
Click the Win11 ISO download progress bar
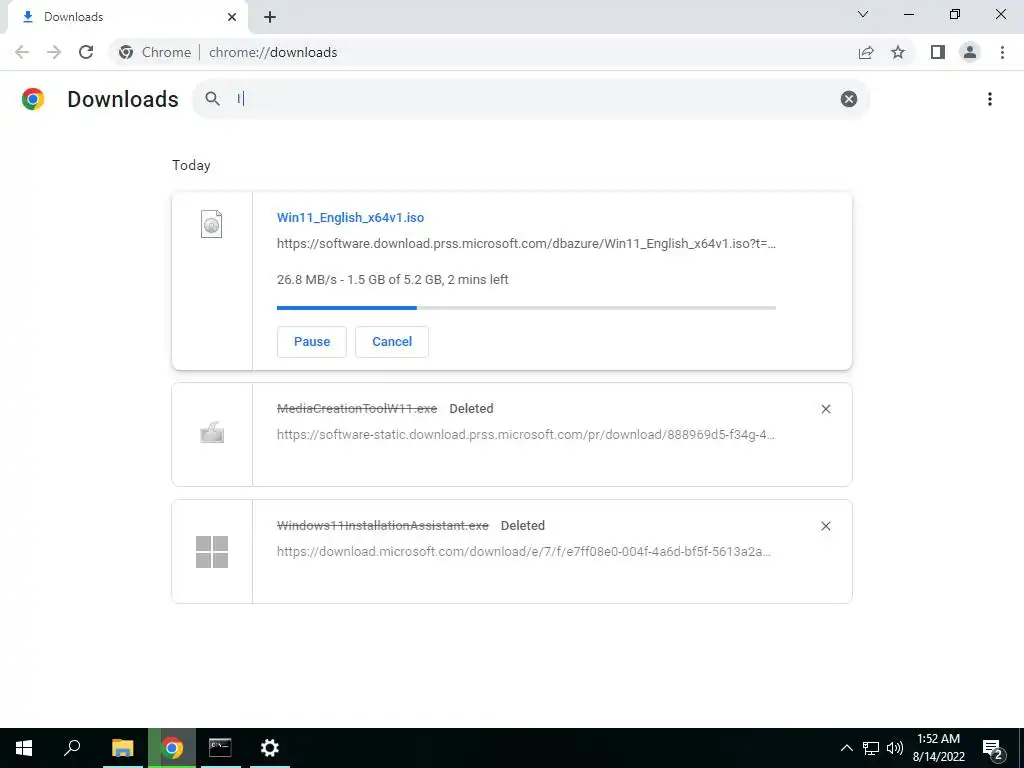tap(526, 308)
